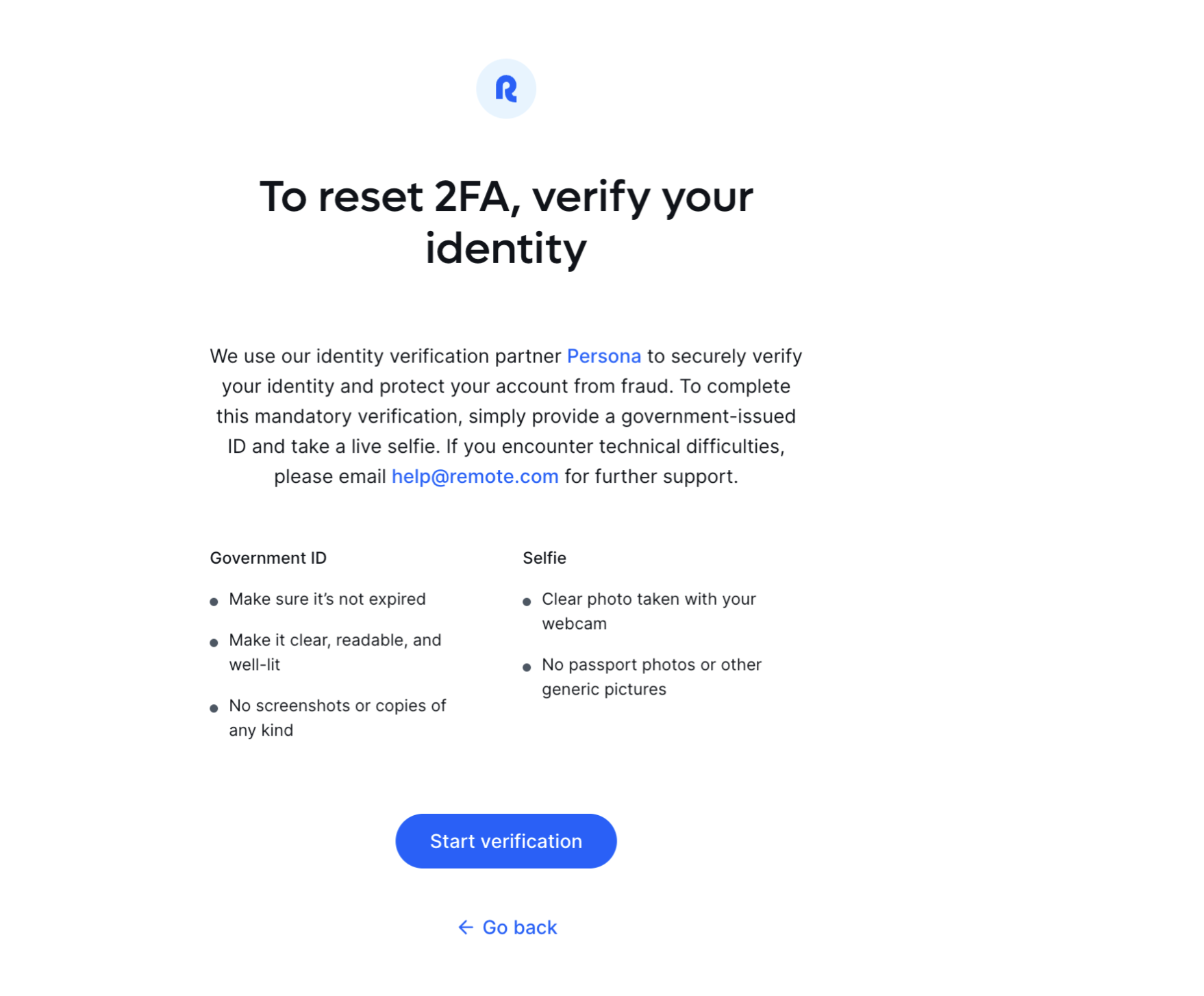
Task: Click the 'Make sure it's not expired' text
Action: point(327,599)
